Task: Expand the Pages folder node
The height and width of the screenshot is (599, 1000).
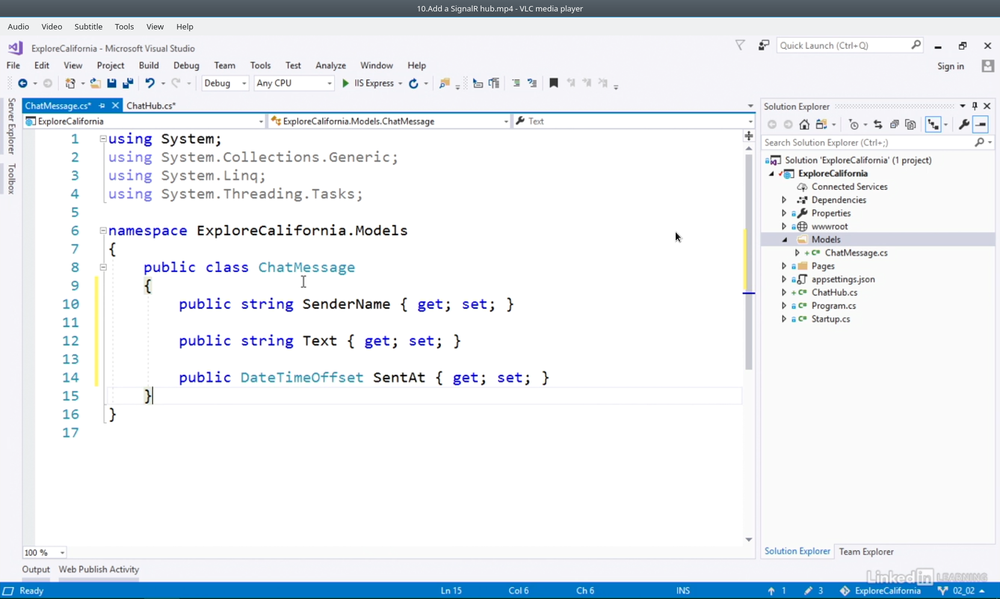Action: [x=784, y=266]
